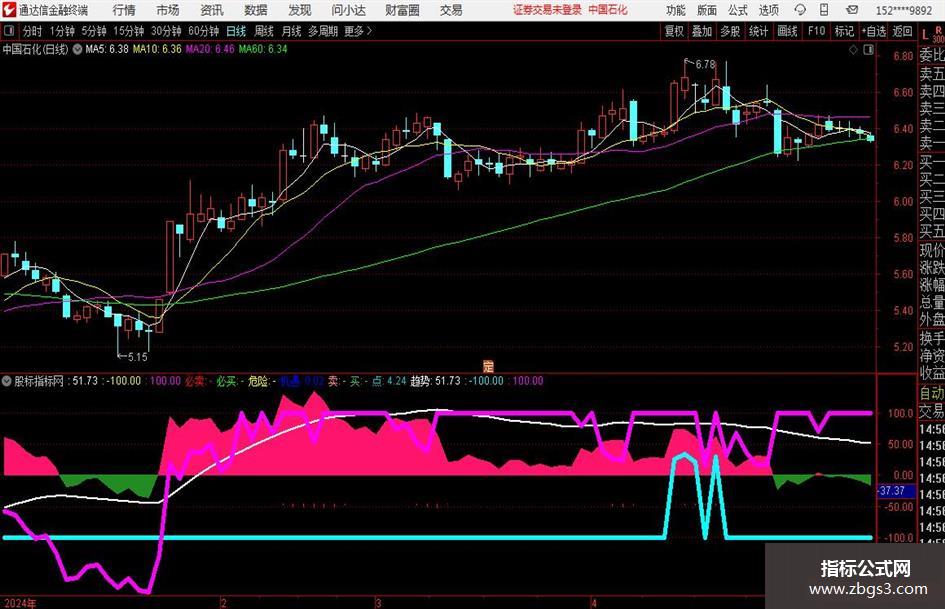Click the 通达信 red logo icon
The image size is (945, 609).
8,10
